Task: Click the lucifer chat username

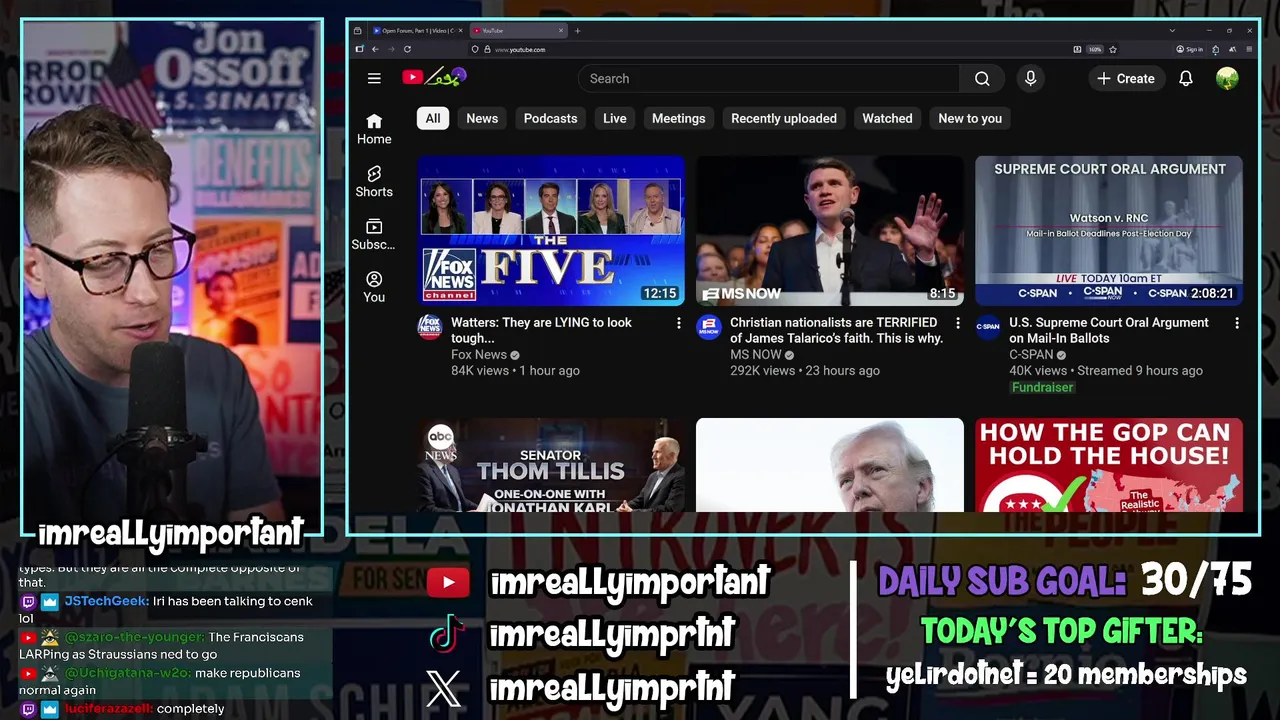Action: (110, 708)
